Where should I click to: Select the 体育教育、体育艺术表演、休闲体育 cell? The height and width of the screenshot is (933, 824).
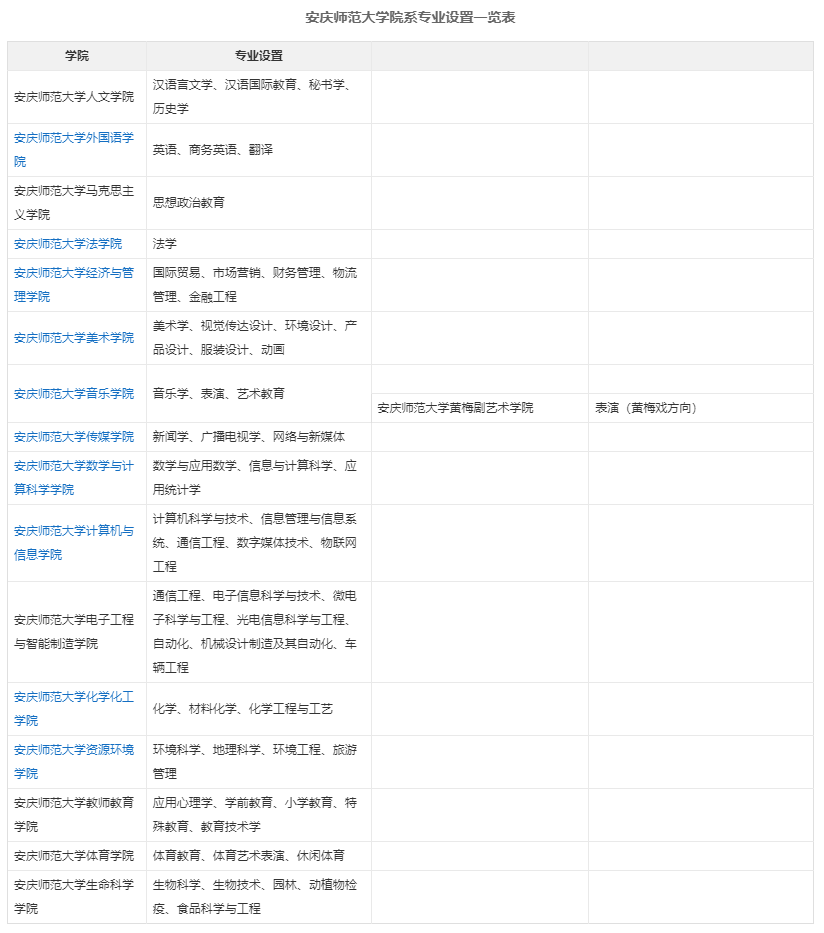(259, 856)
